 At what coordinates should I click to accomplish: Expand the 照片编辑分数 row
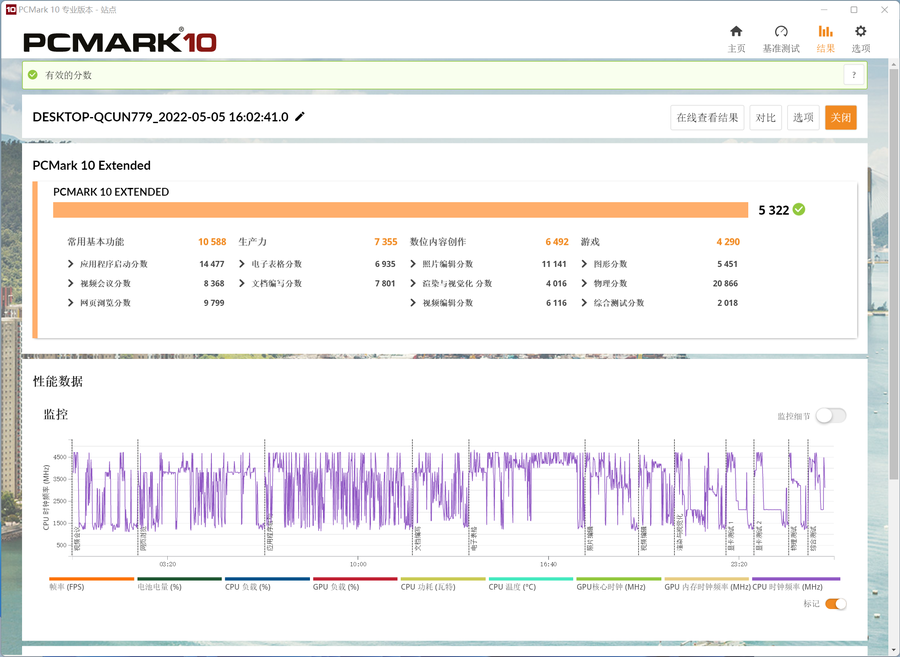(415, 264)
